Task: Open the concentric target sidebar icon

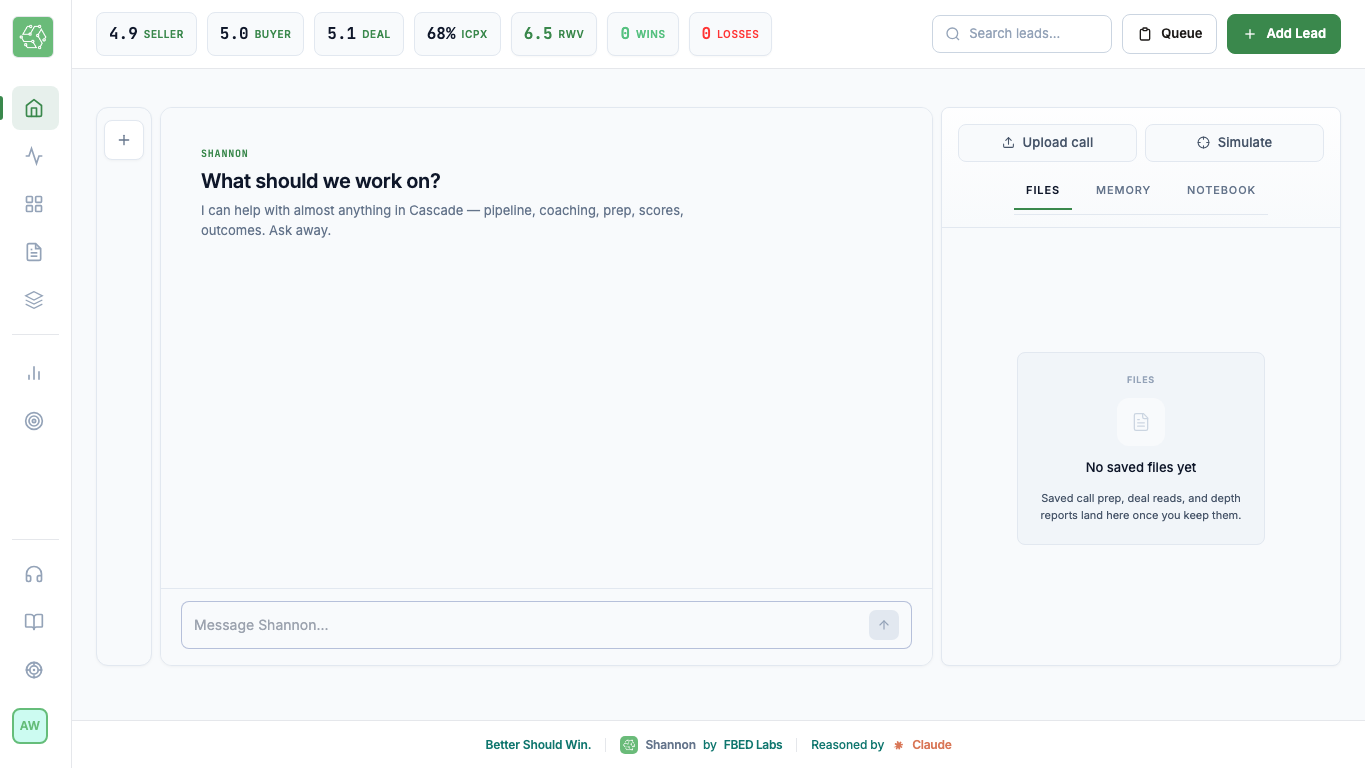Action: pyautogui.click(x=34, y=421)
